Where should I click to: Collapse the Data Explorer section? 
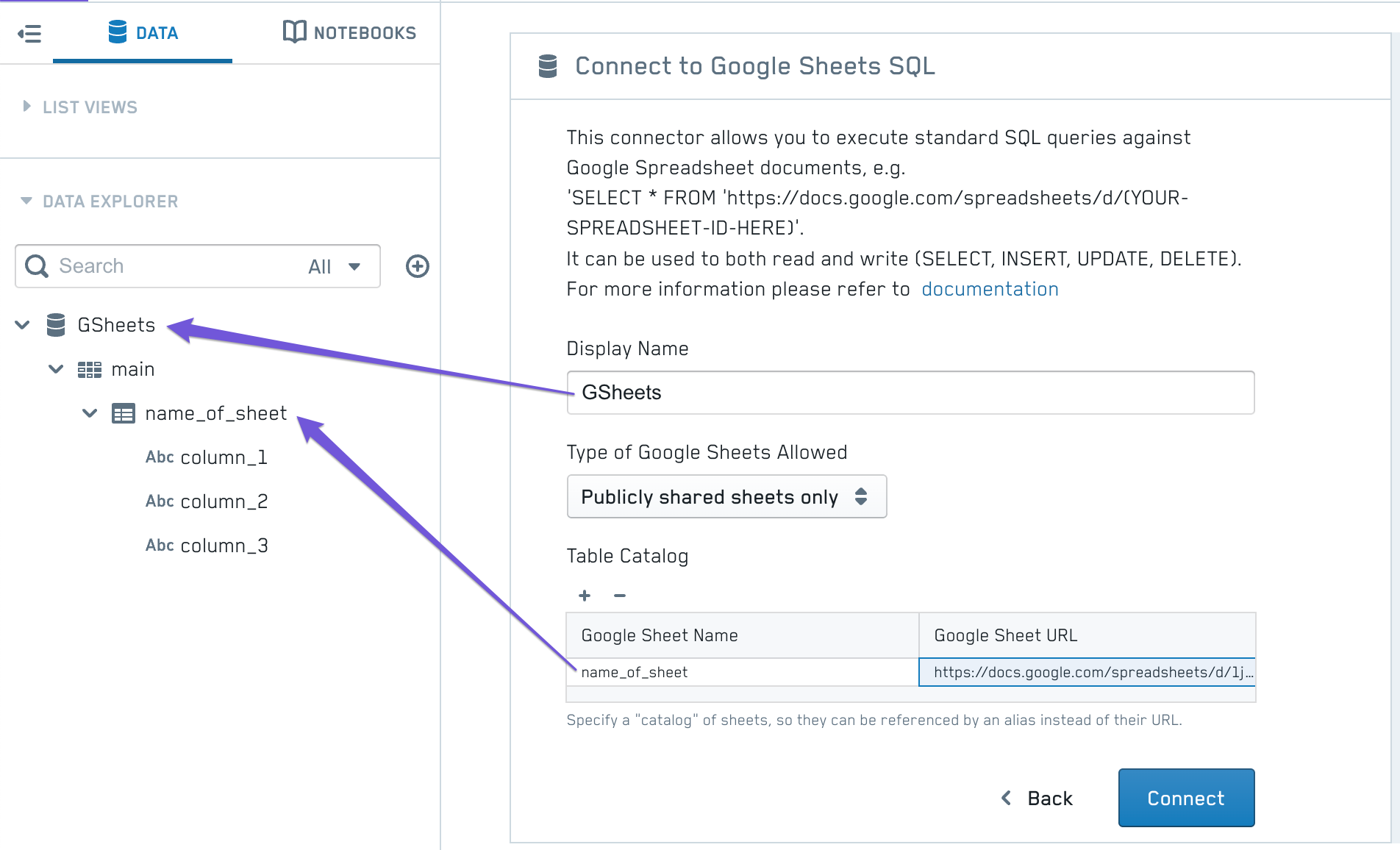27,201
